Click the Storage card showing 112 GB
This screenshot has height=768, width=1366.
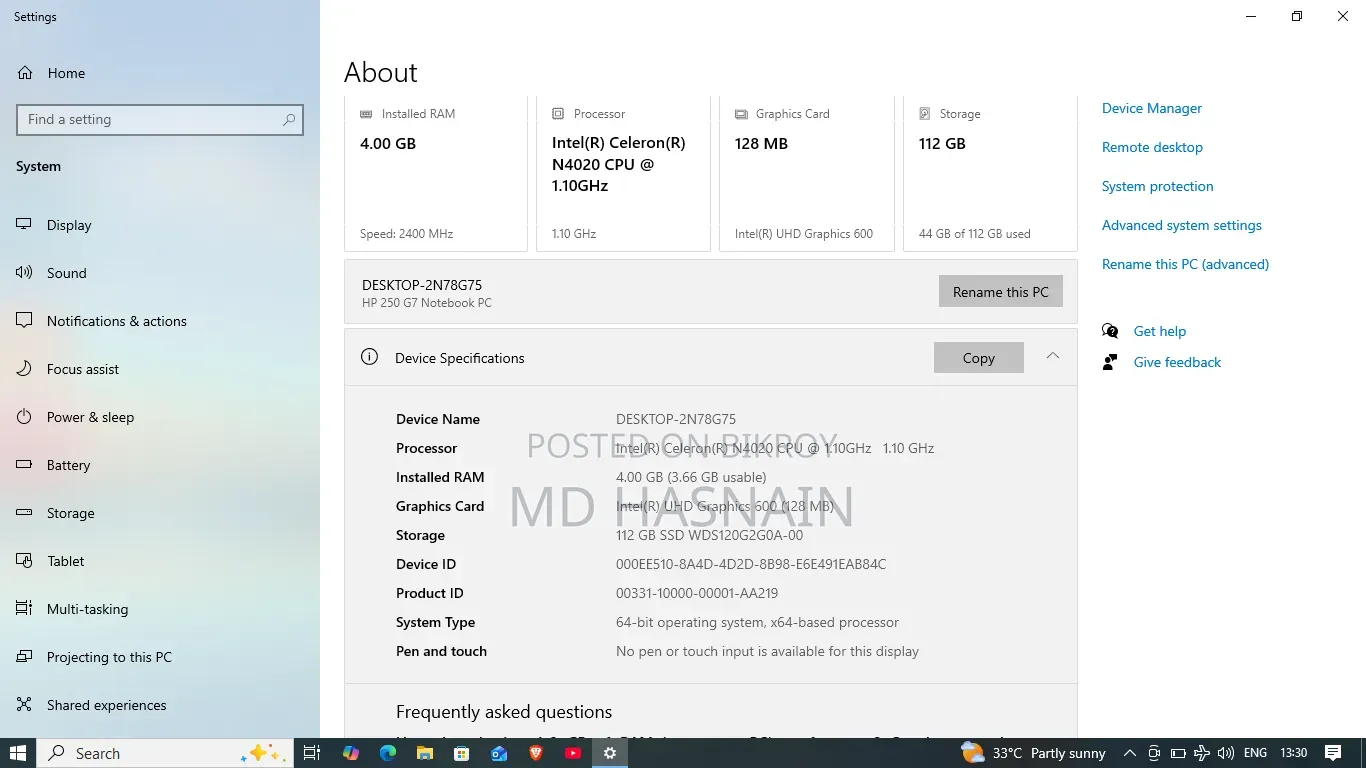[990, 173]
